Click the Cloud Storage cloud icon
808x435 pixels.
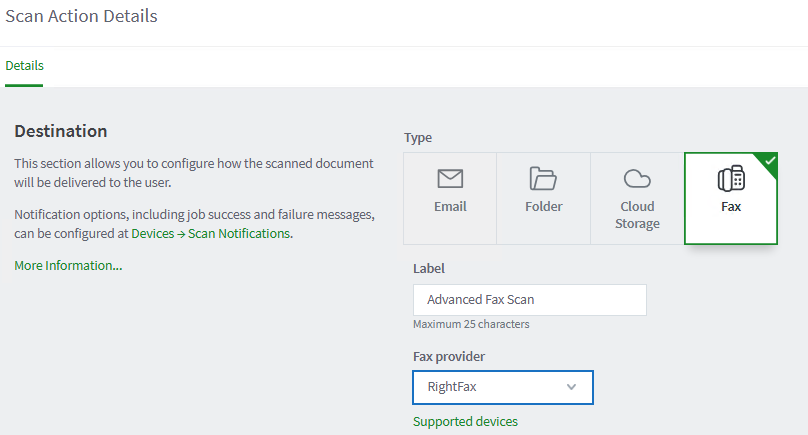637,179
